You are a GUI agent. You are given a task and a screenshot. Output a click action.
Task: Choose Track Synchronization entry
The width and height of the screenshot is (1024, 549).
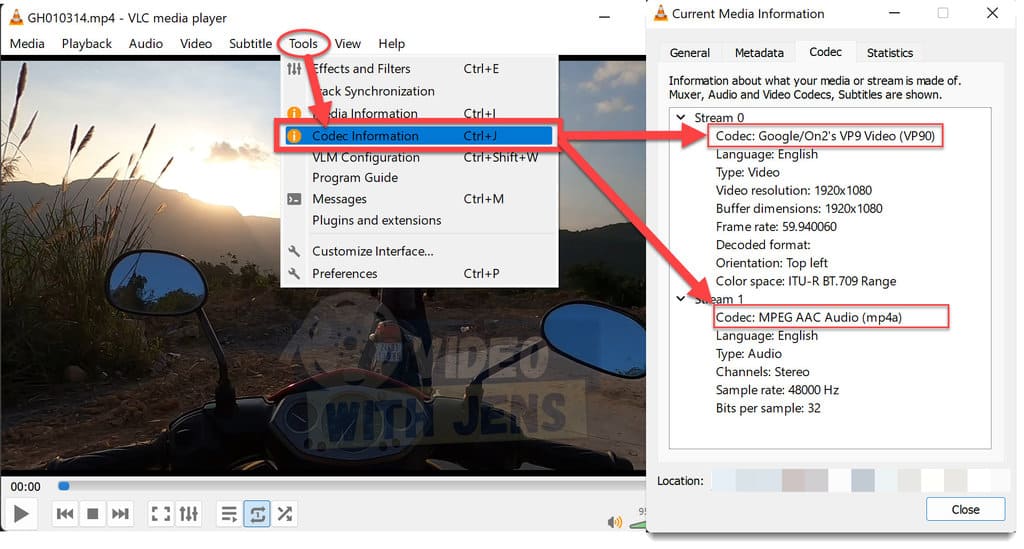(x=421, y=91)
